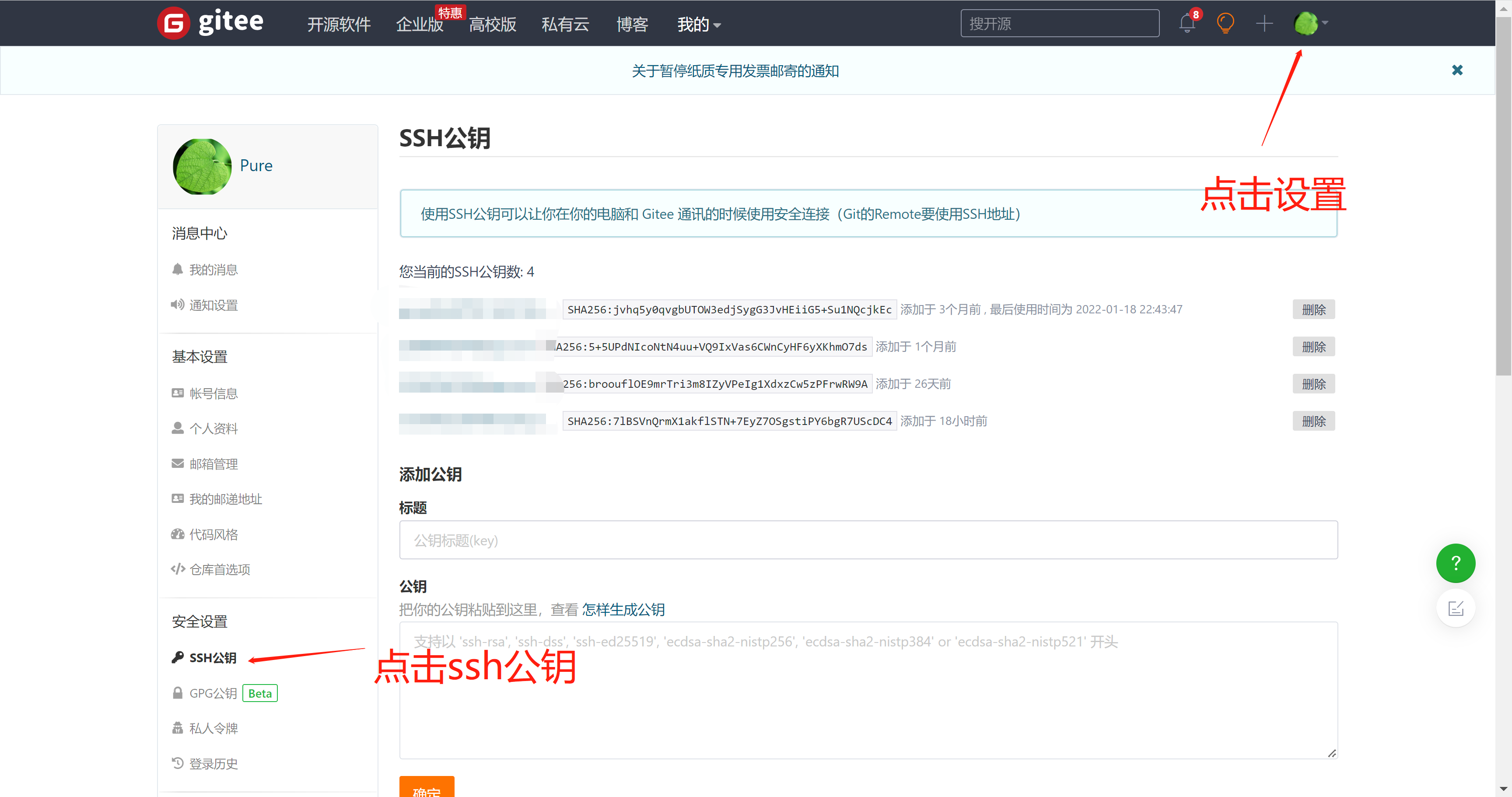
Task: Click the code icon beside 仓库首选项
Action: coord(178,569)
